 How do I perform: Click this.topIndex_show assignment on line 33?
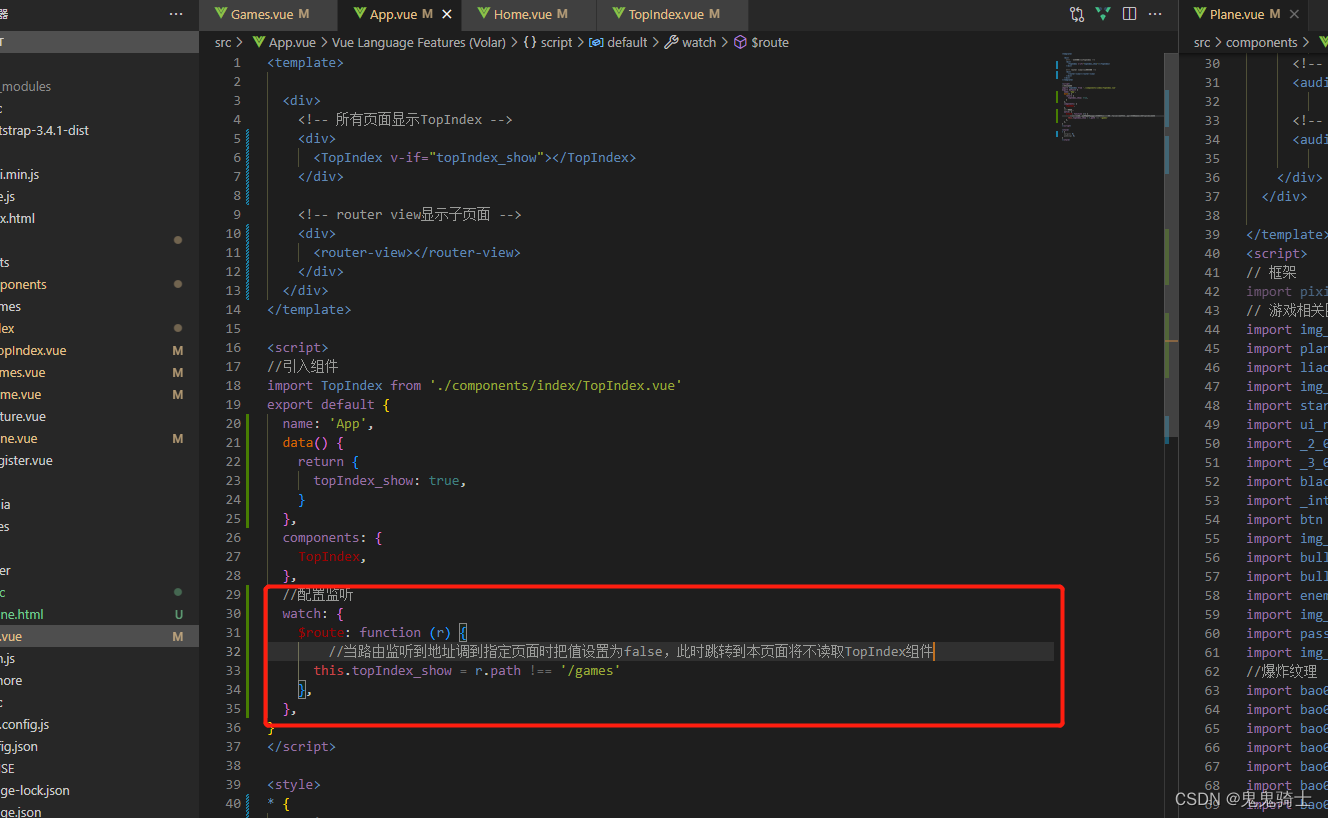point(467,670)
